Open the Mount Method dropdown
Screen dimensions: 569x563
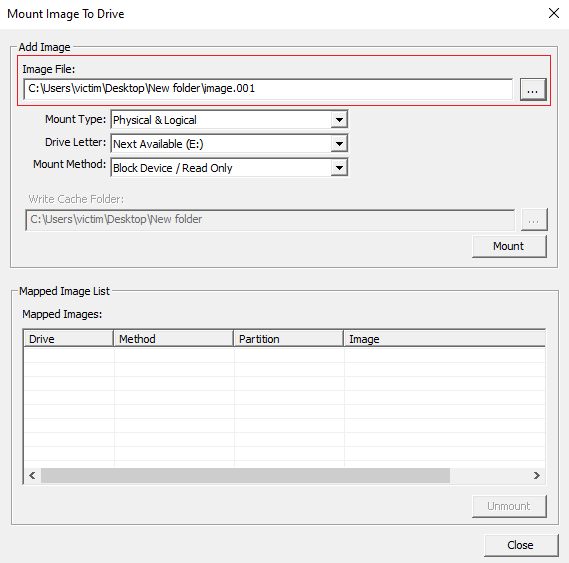pos(339,168)
